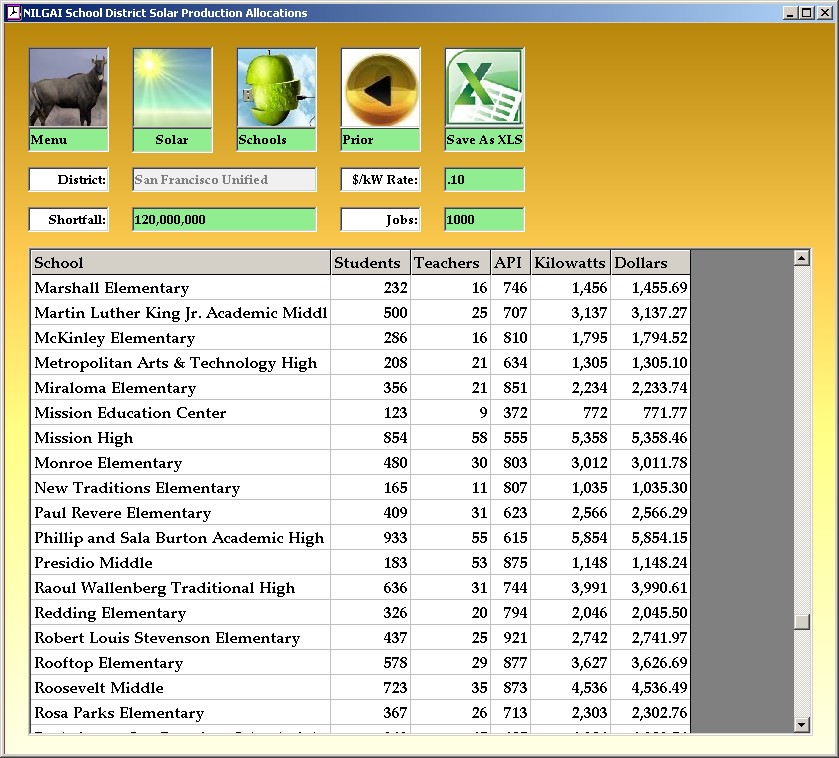Select the Mission High school row
The width and height of the screenshot is (839, 758).
coord(180,438)
